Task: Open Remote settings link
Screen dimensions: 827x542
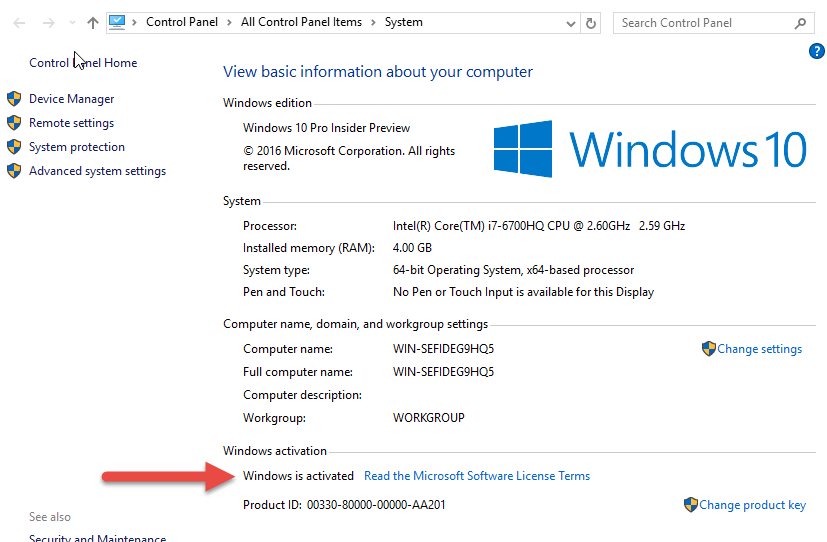Action: click(x=71, y=123)
